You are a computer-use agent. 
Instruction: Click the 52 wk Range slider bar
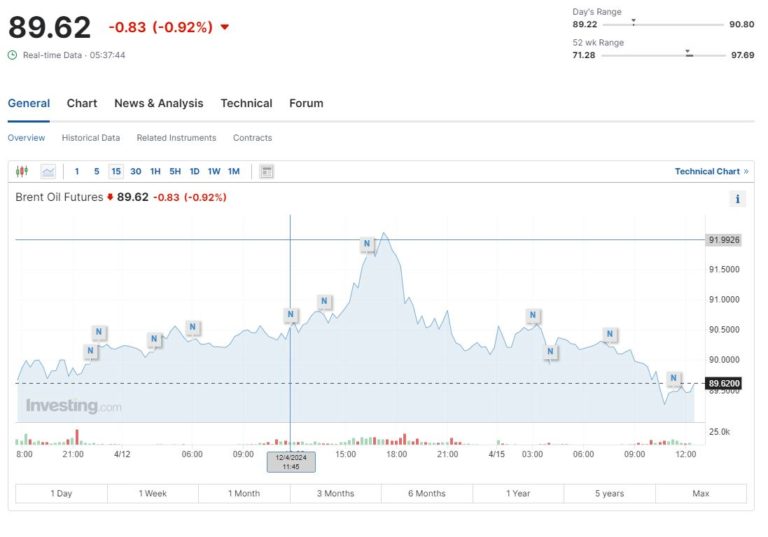click(662, 55)
